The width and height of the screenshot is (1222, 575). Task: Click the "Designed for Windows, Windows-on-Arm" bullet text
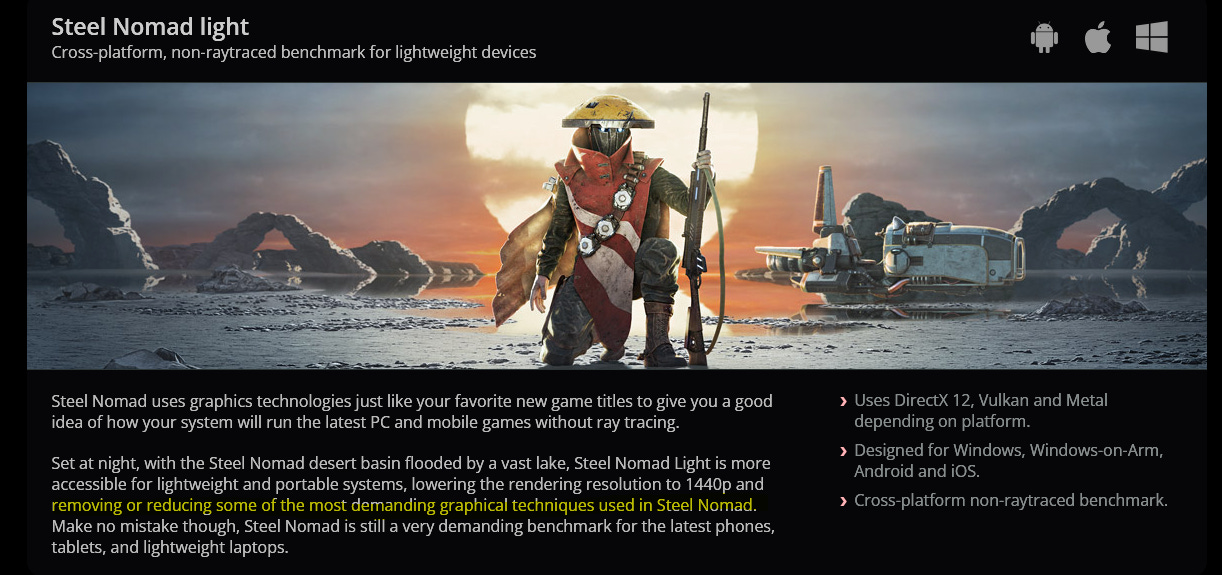(x=1008, y=461)
